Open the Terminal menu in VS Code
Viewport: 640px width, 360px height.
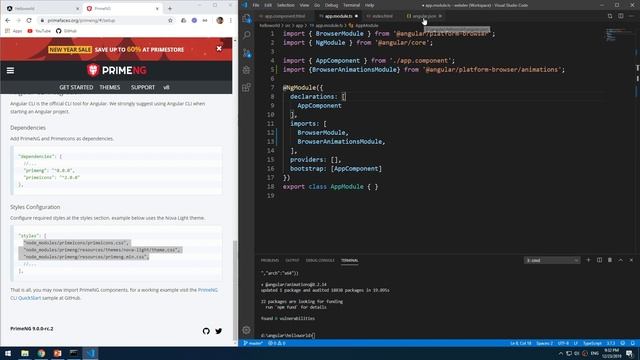(x=351, y=5)
